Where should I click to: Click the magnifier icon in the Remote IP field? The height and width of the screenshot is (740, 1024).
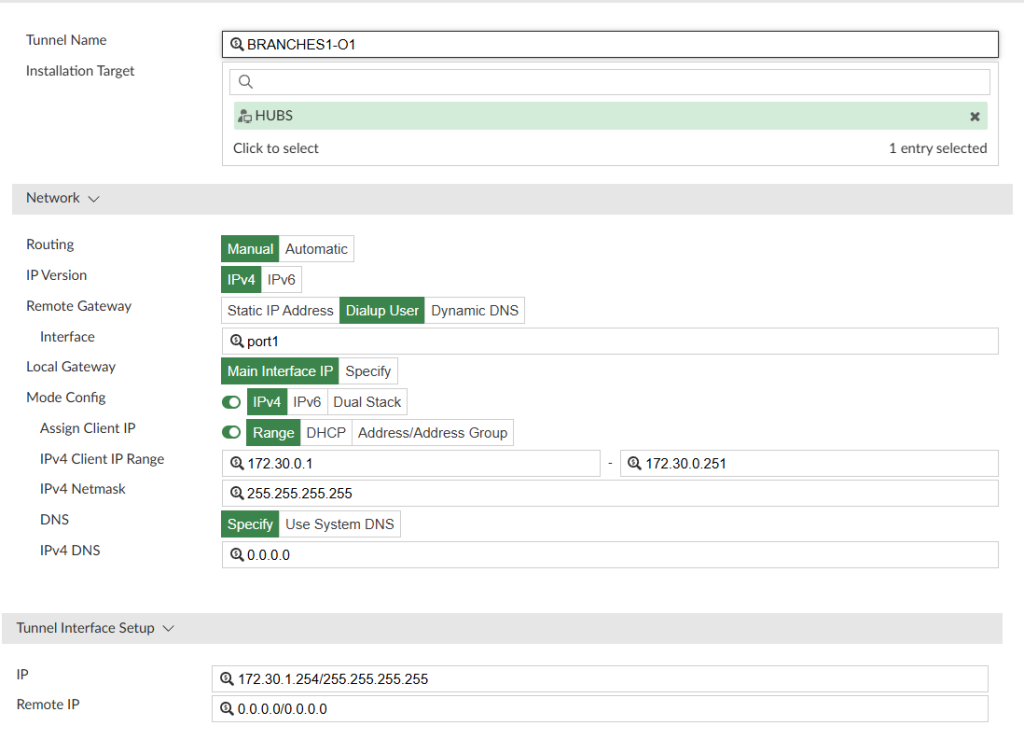point(227,709)
